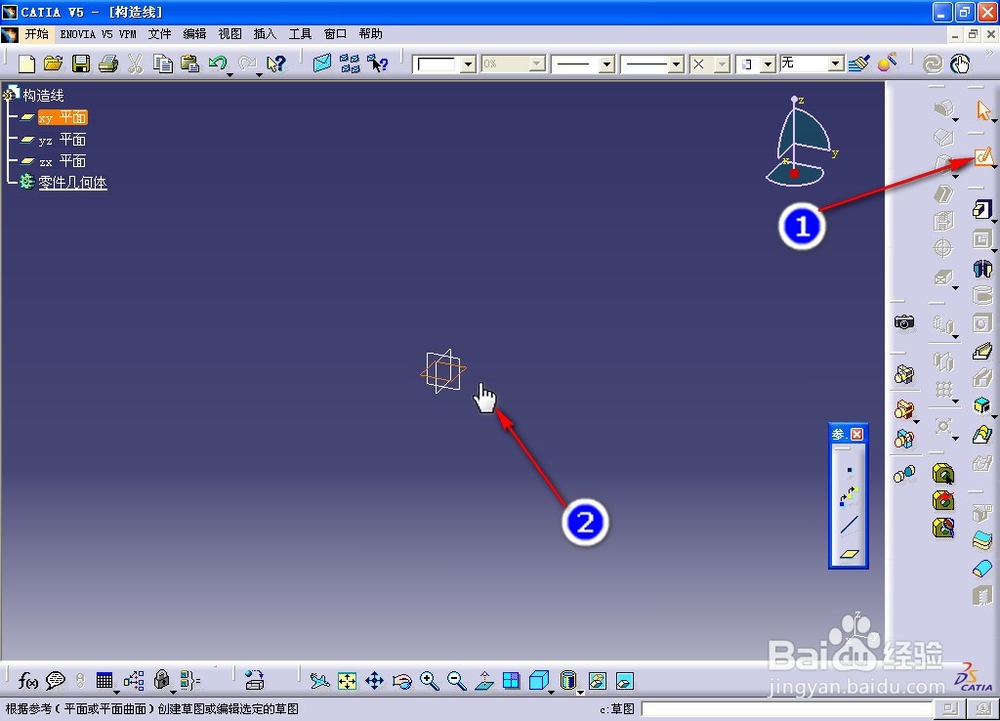Select the Pad feature tool
The width and height of the screenshot is (1000, 721).
(x=982, y=208)
